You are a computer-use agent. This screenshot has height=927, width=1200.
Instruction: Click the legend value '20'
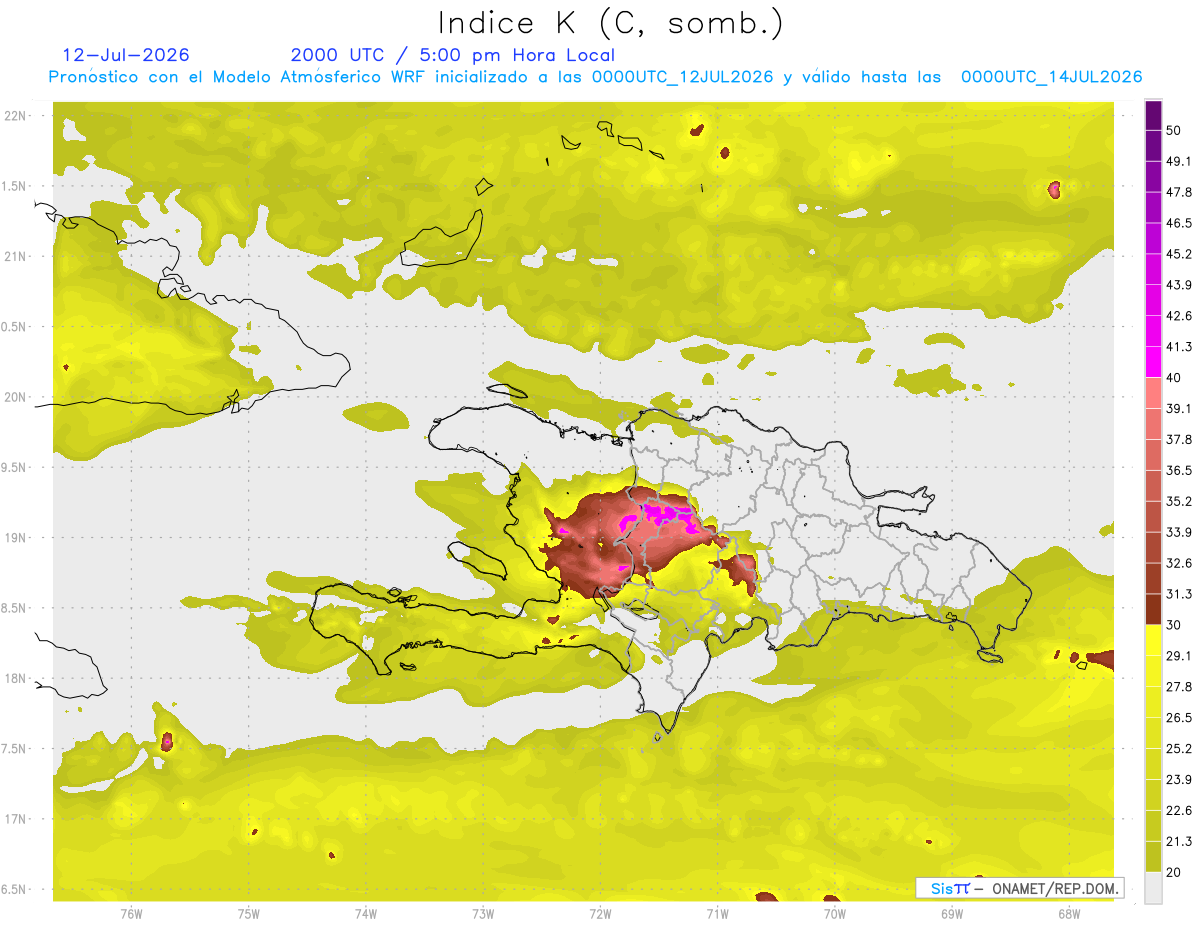point(1174,872)
